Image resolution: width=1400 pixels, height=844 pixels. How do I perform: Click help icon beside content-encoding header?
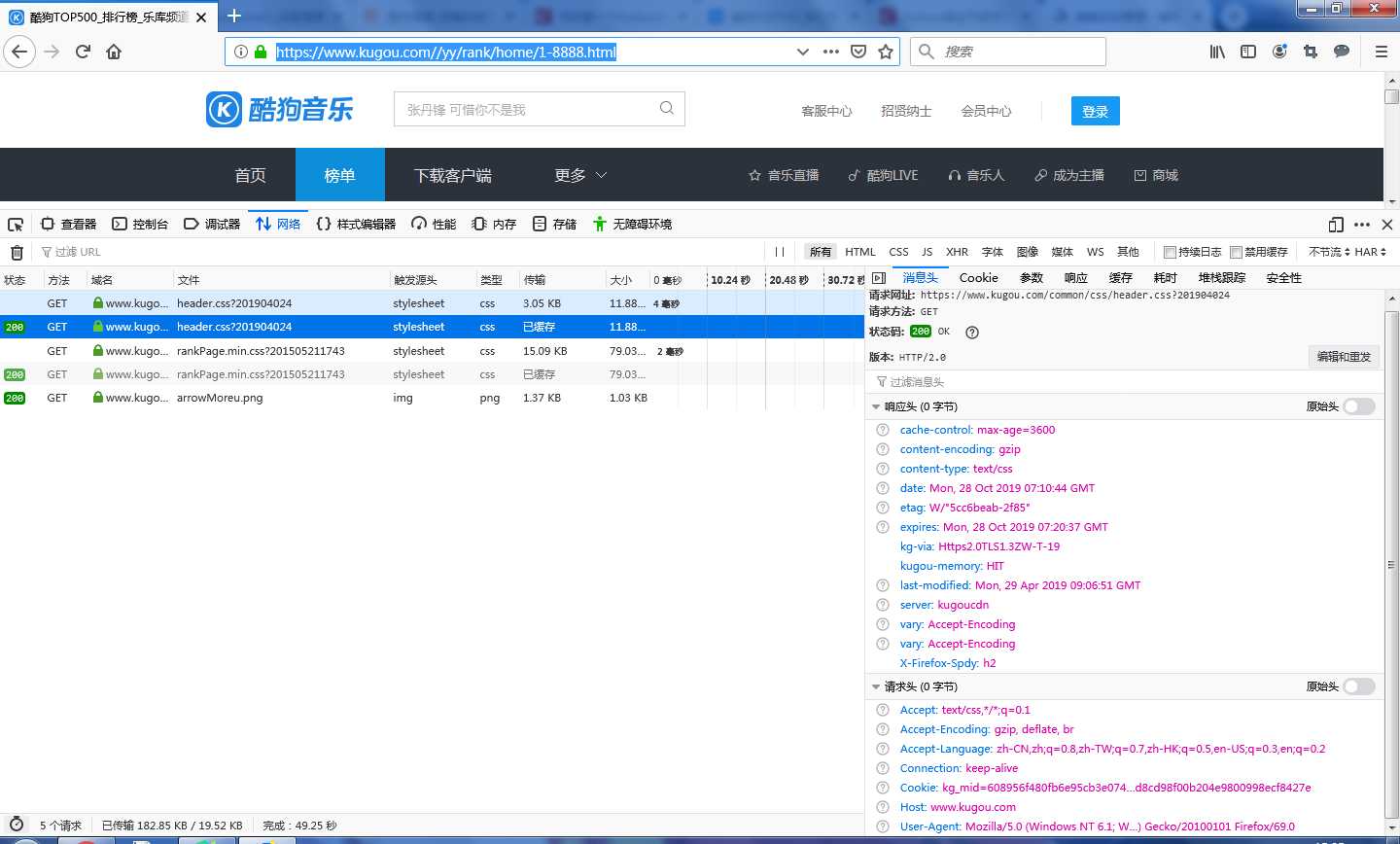click(883, 449)
